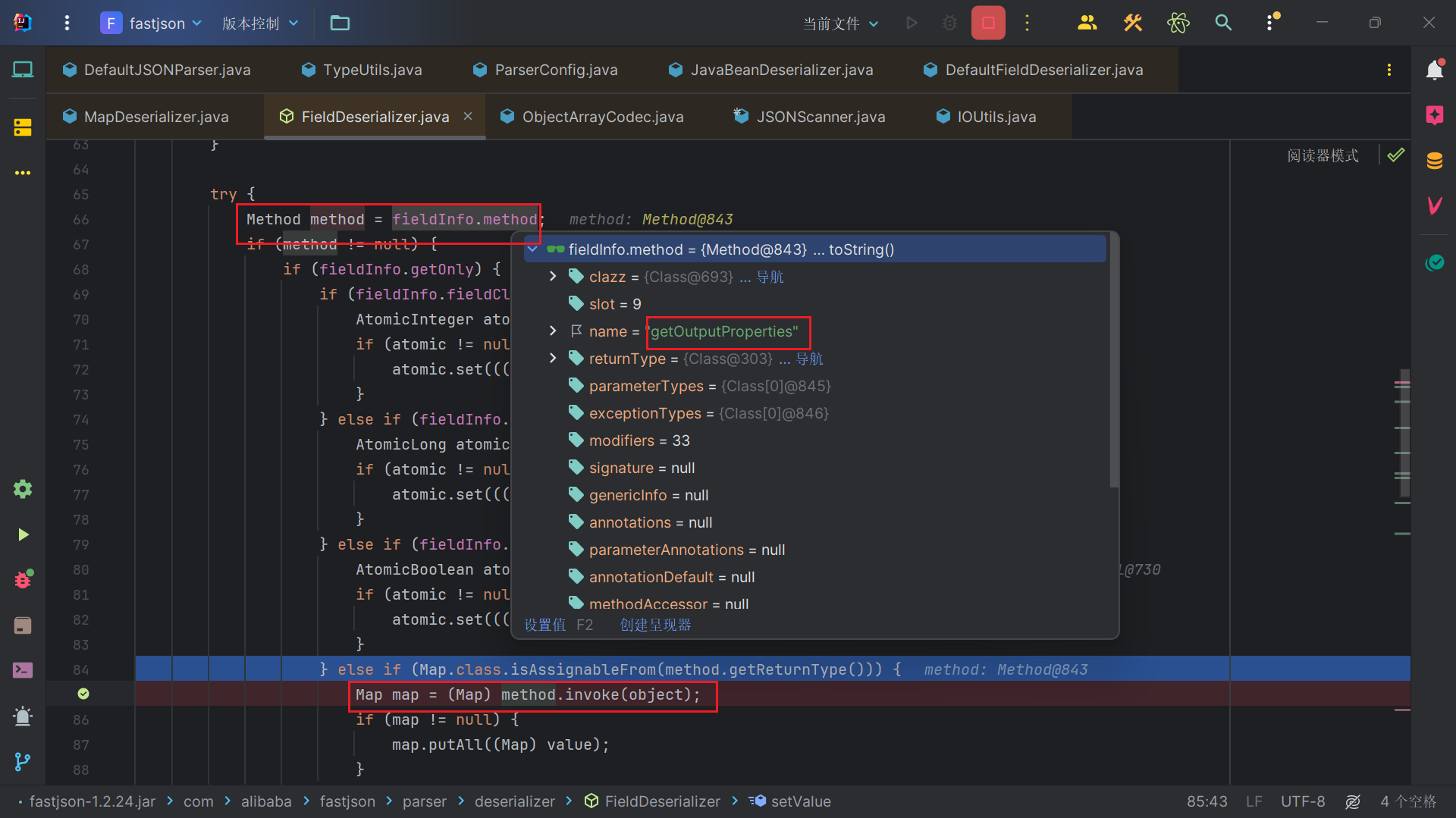Viewport: 1456px width, 818px height.
Task: Select the modifiers = 33 row
Action: [815, 440]
